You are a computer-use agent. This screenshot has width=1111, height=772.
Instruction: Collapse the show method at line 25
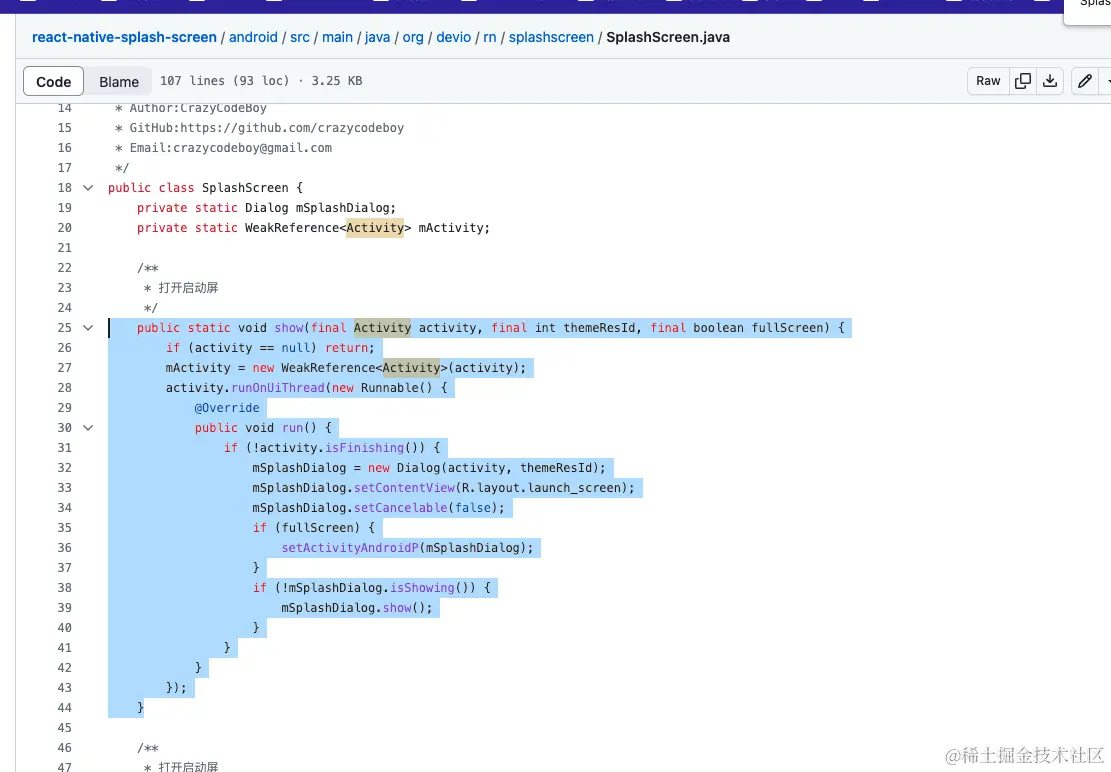(88, 327)
